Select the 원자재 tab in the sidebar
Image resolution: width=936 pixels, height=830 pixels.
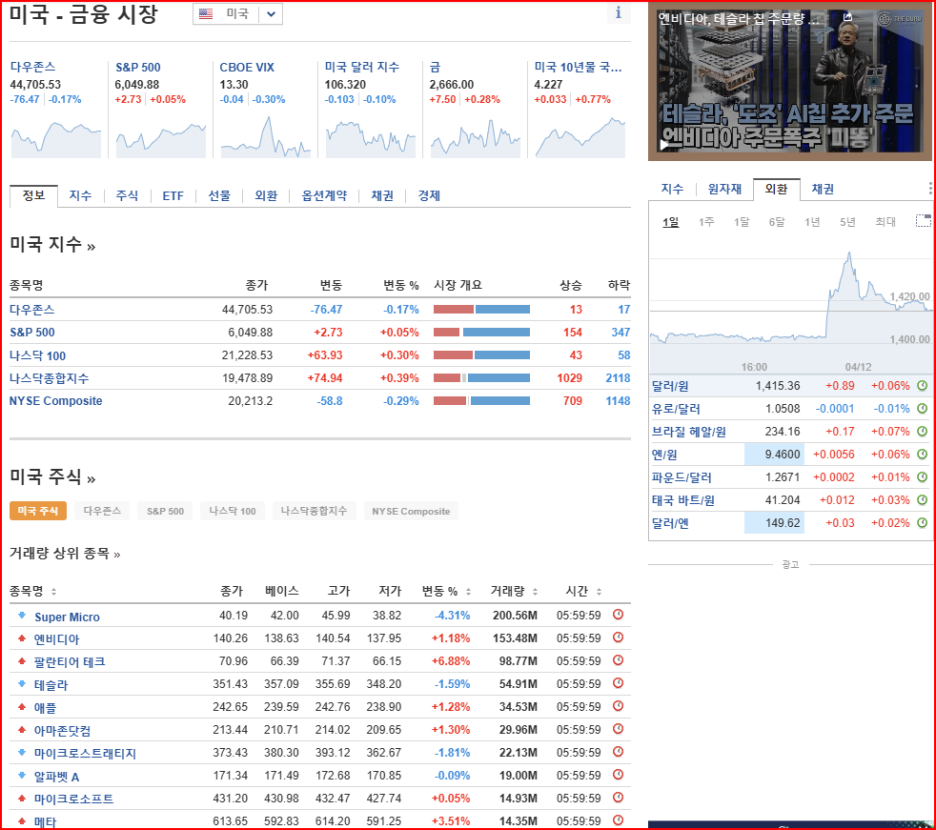[x=725, y=189]
